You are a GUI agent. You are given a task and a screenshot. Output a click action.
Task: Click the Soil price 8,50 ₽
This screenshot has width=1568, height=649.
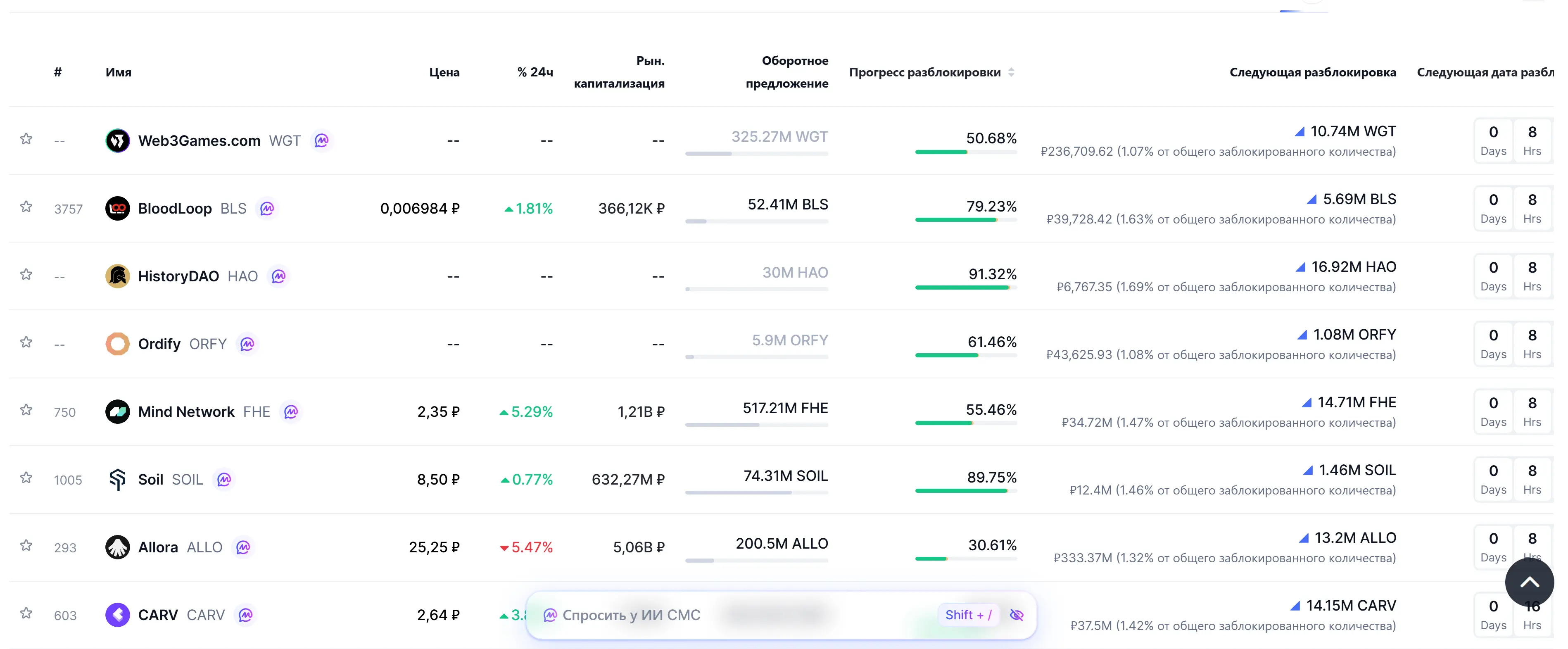pos(438,479)
